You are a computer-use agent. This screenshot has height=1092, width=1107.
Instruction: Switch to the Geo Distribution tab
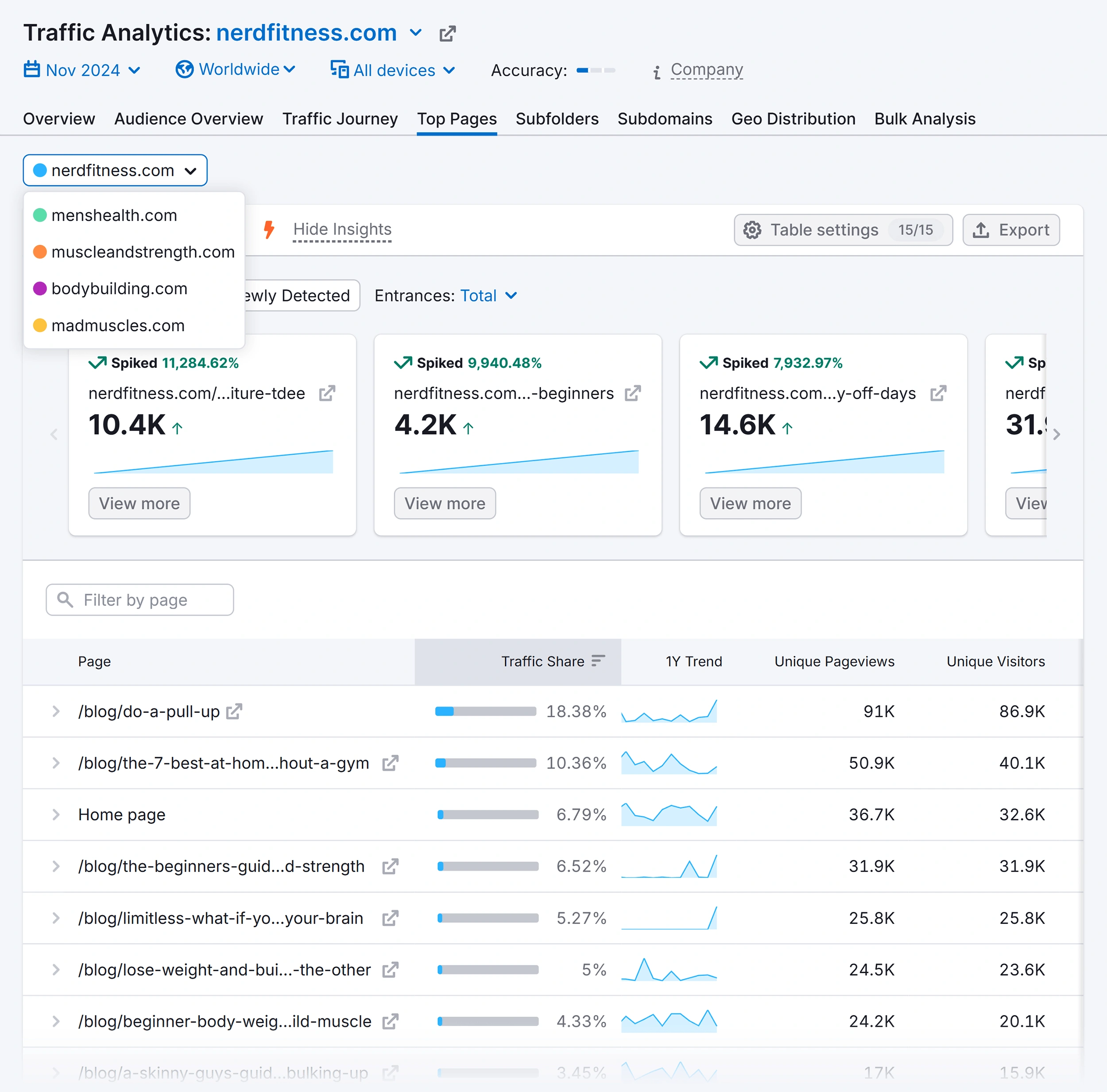click(793, 119)
